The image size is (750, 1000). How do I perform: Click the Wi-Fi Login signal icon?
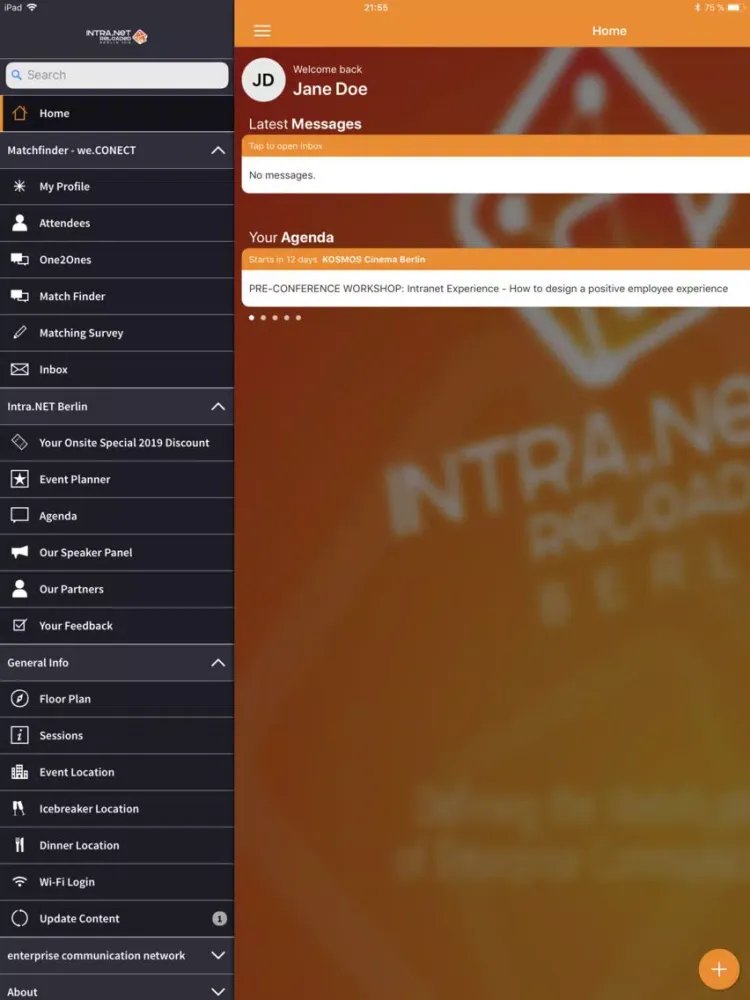(x=20, y=881)
